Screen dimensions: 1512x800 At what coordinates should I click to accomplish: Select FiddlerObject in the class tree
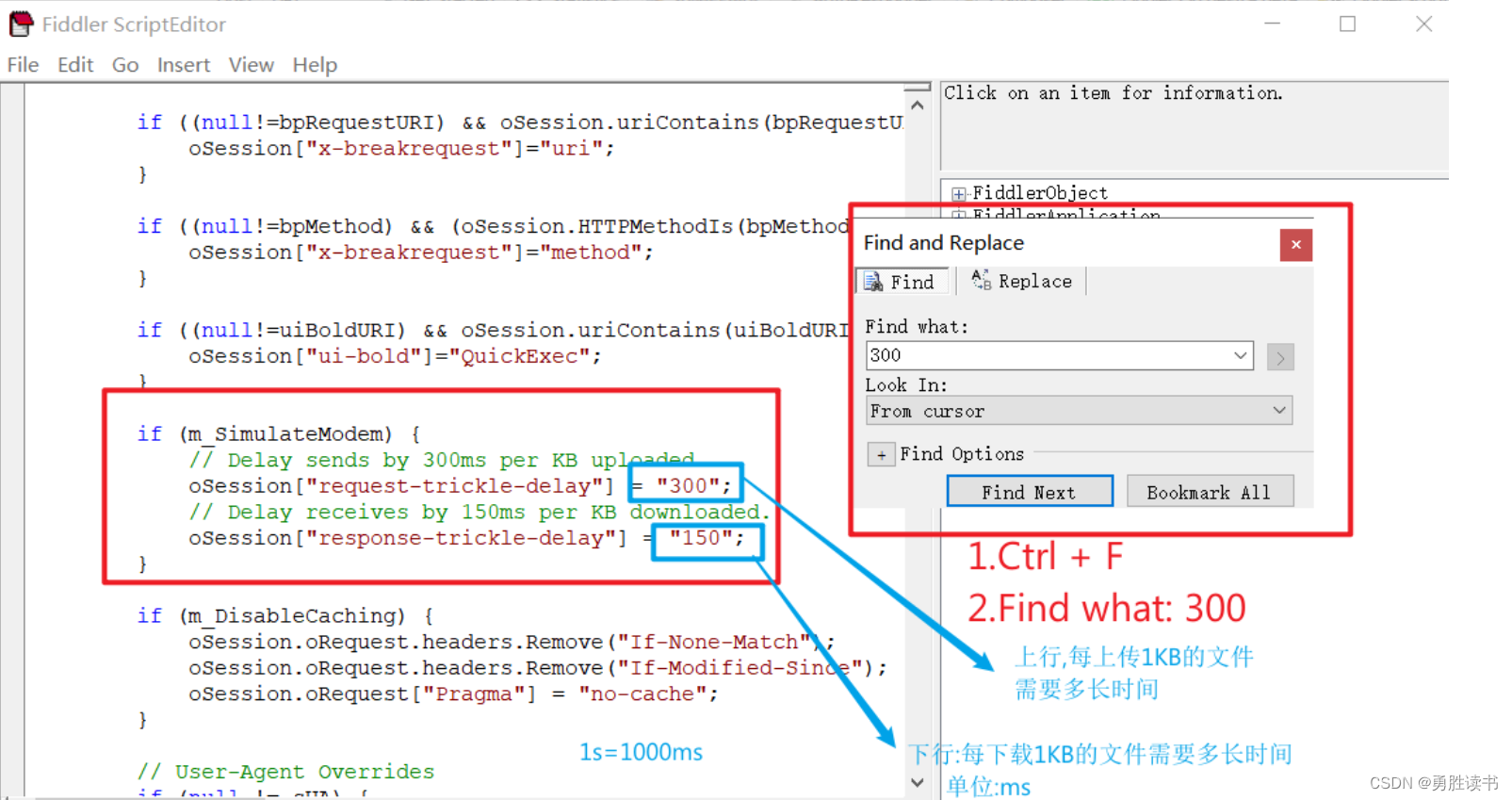[1040, 193]
